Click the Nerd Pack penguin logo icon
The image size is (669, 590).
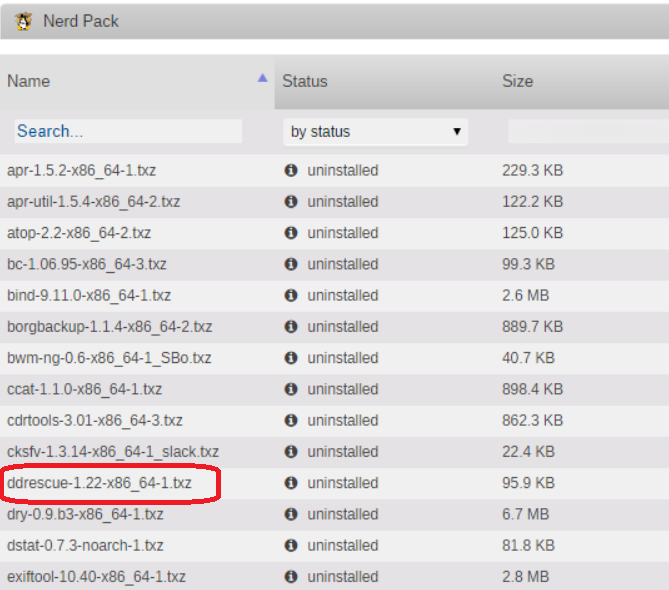coord(23,21)
